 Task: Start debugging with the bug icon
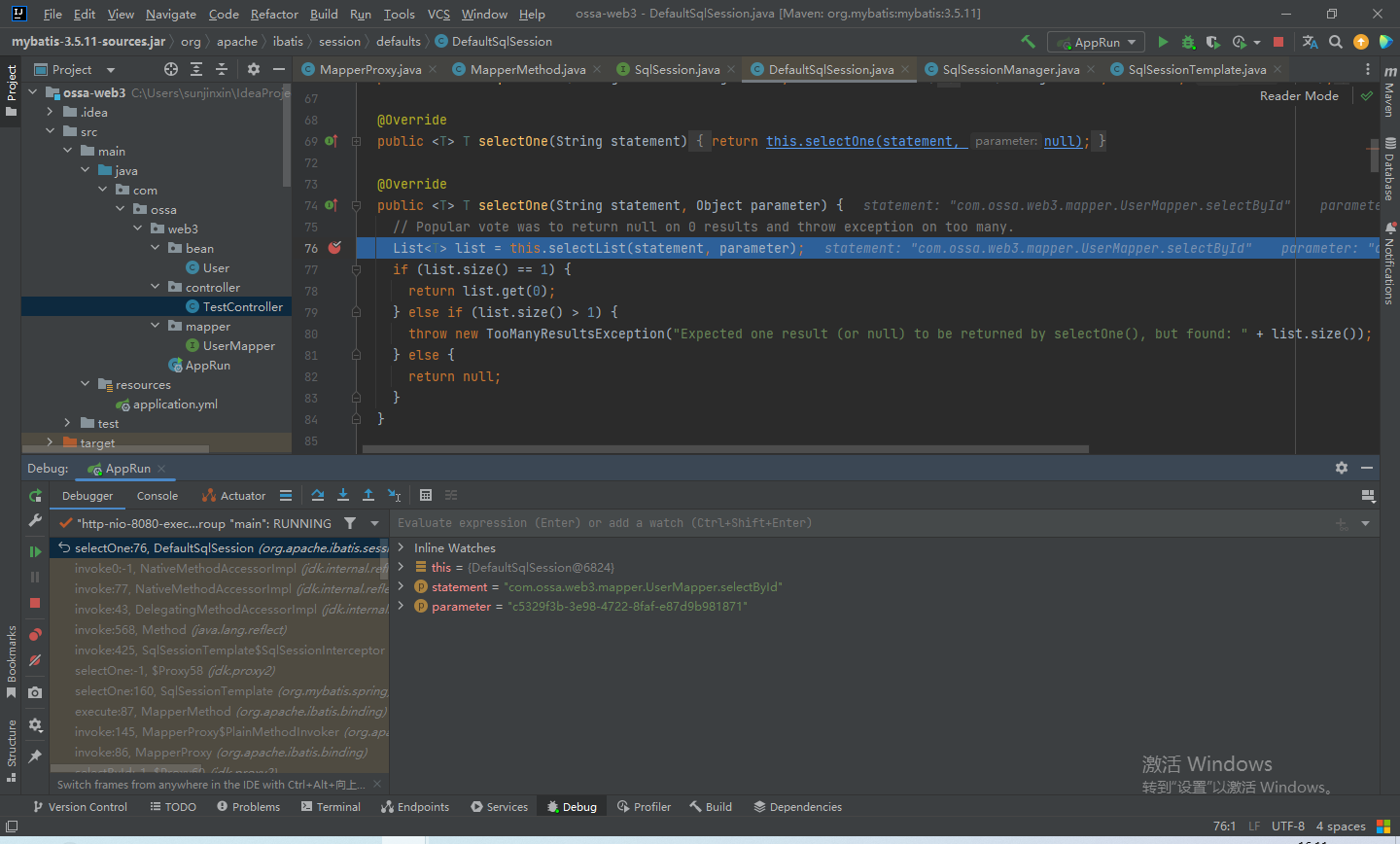click(x=1188, y=42)
